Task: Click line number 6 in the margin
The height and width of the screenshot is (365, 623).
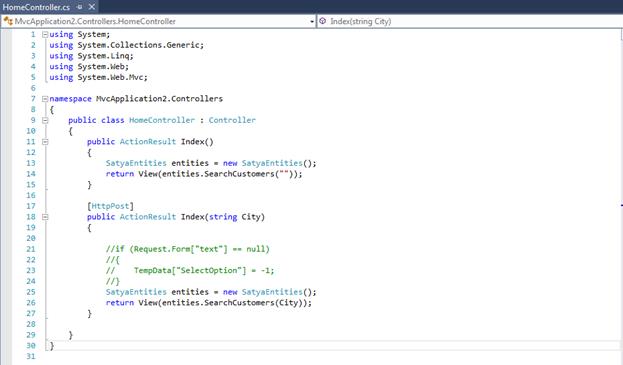Action: click(33, 88)
